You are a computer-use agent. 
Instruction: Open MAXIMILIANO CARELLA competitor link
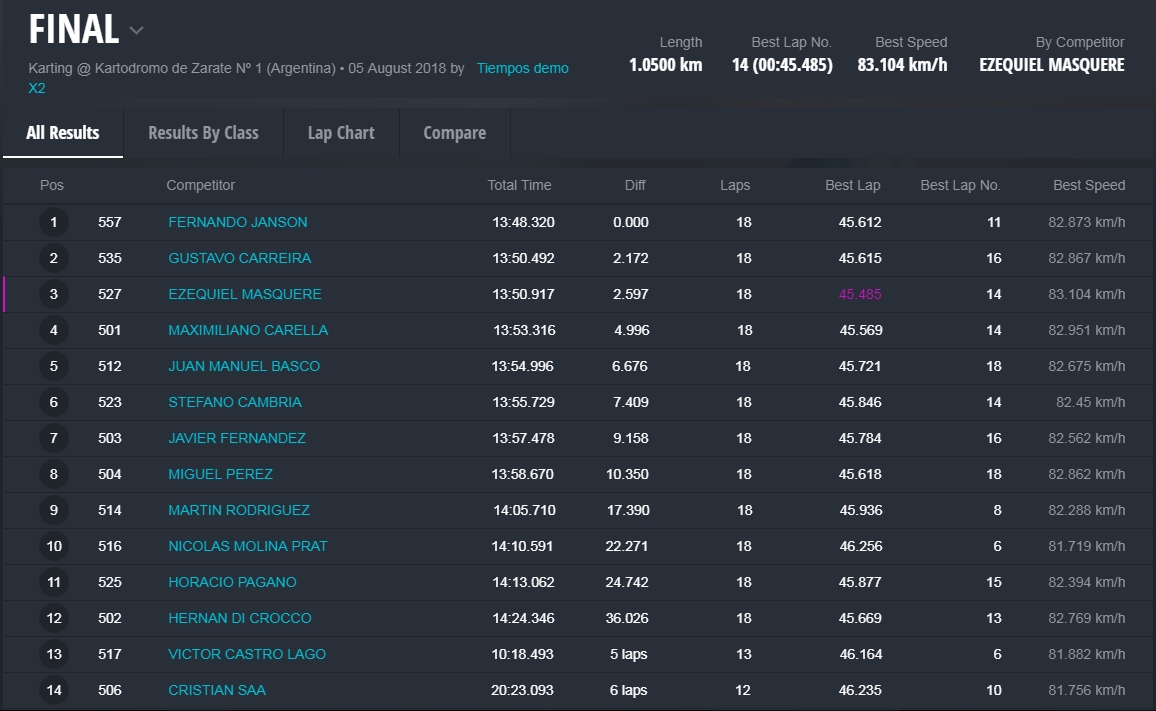(x=248, y=330)
